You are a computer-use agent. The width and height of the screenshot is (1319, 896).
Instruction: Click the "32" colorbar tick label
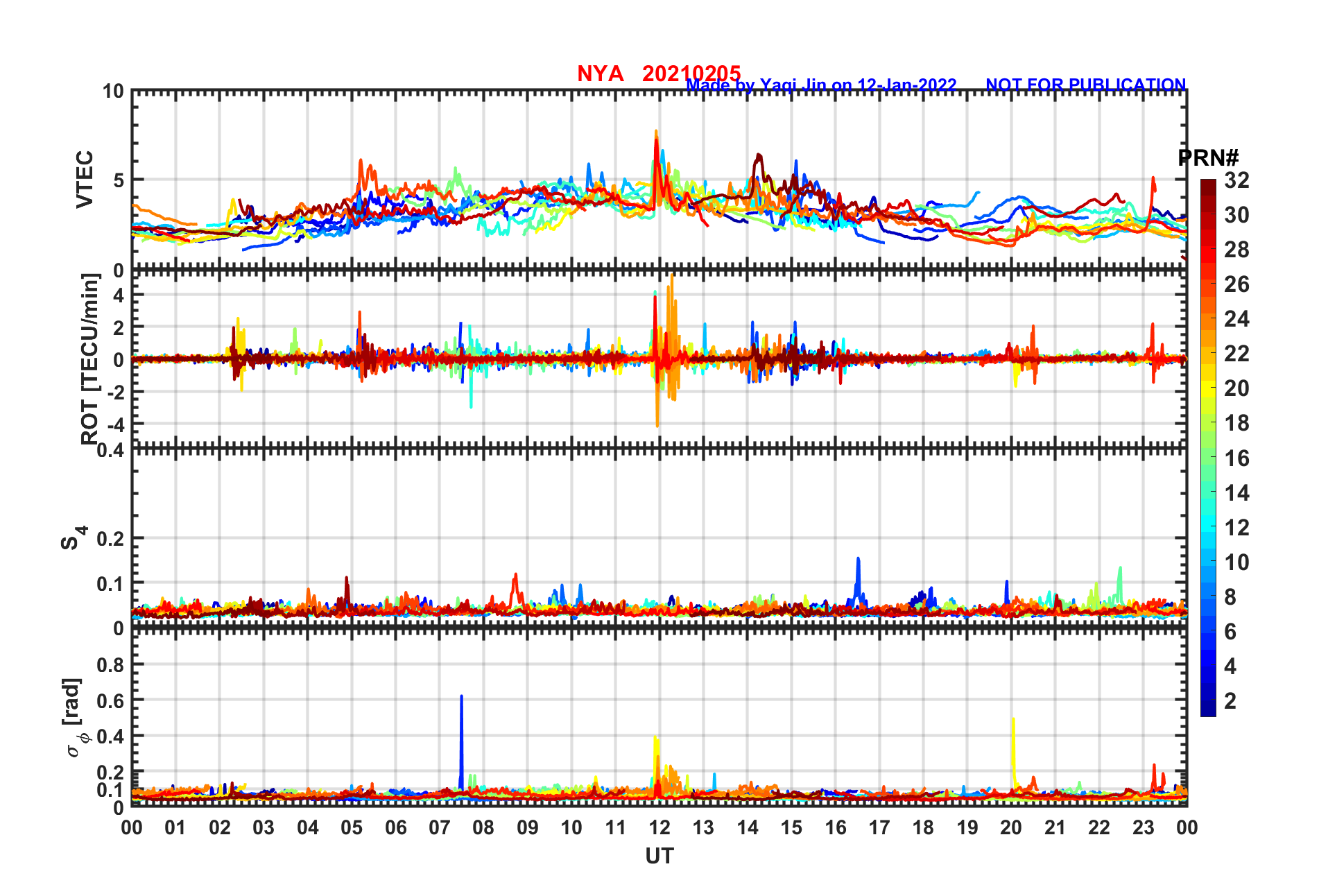click(1236, 180)
